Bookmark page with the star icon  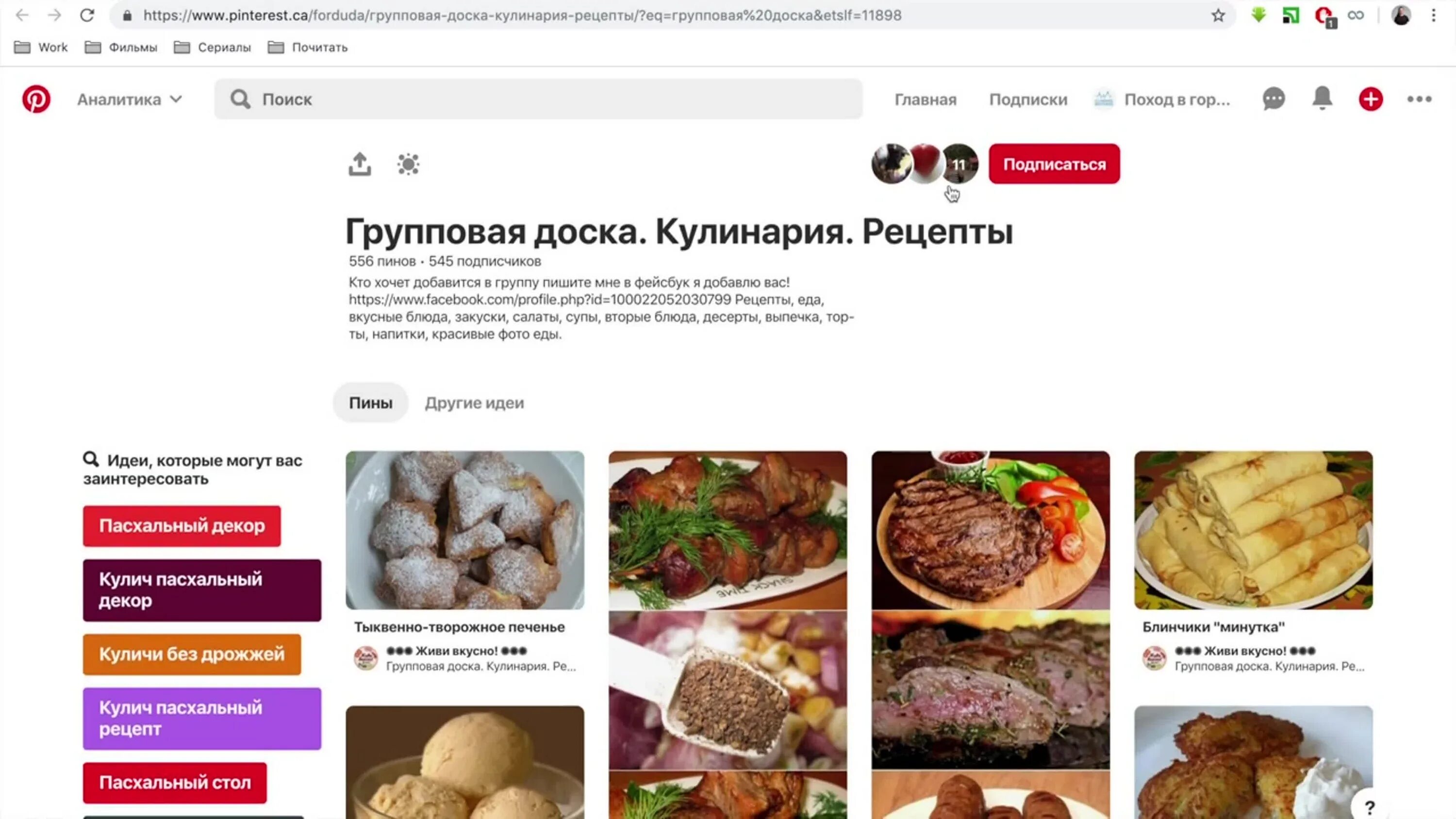[x=1218, y=15]
